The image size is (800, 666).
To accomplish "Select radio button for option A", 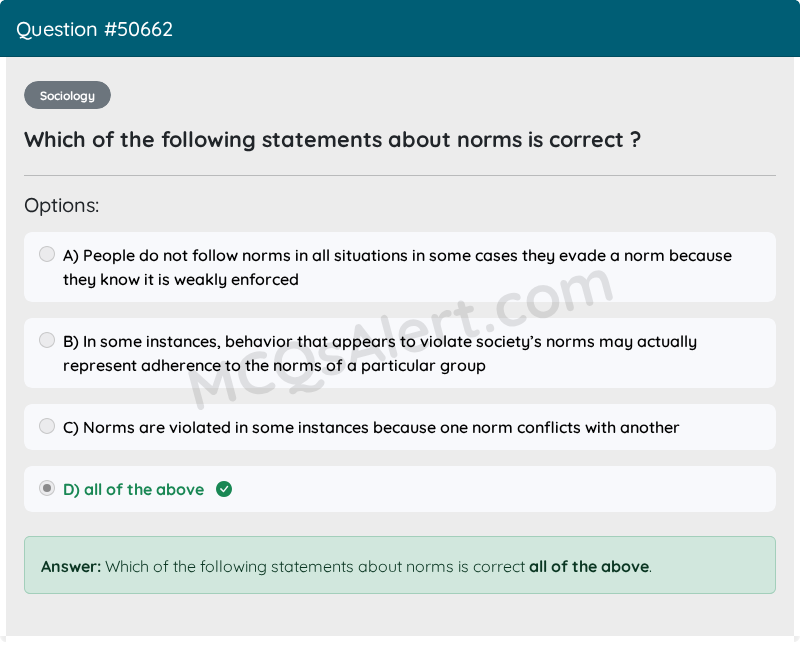I will pyautogui.click(x=47, y=254).
